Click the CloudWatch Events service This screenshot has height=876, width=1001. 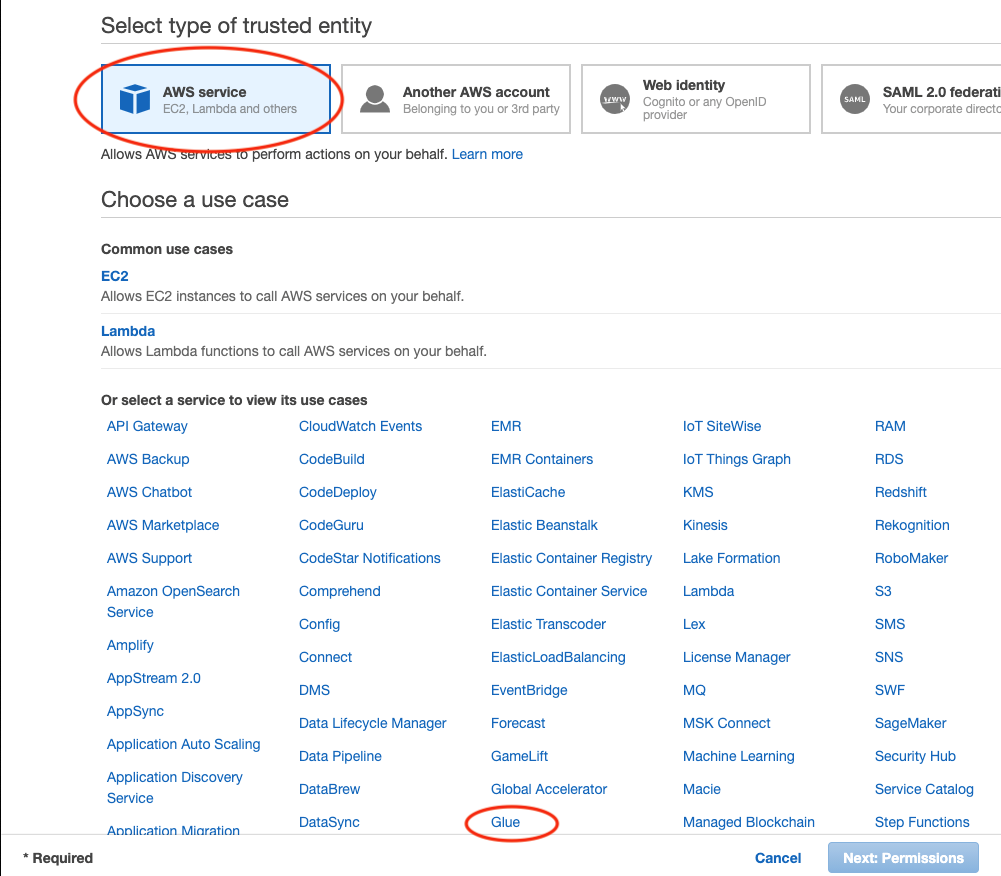tap(361, 426)
